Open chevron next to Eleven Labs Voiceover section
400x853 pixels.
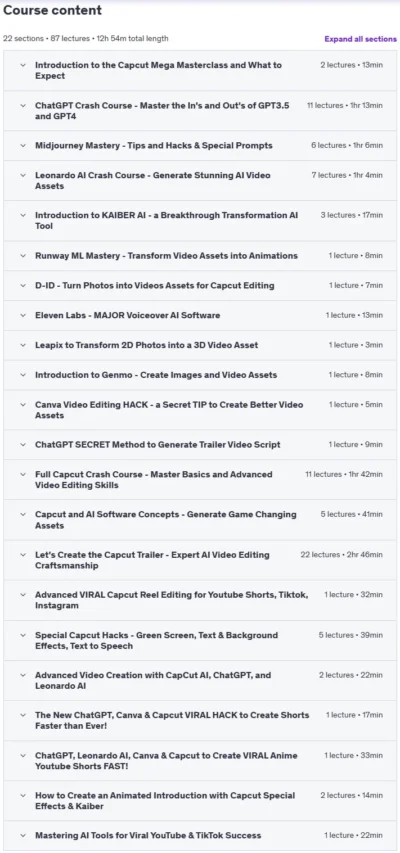(23, 316)
